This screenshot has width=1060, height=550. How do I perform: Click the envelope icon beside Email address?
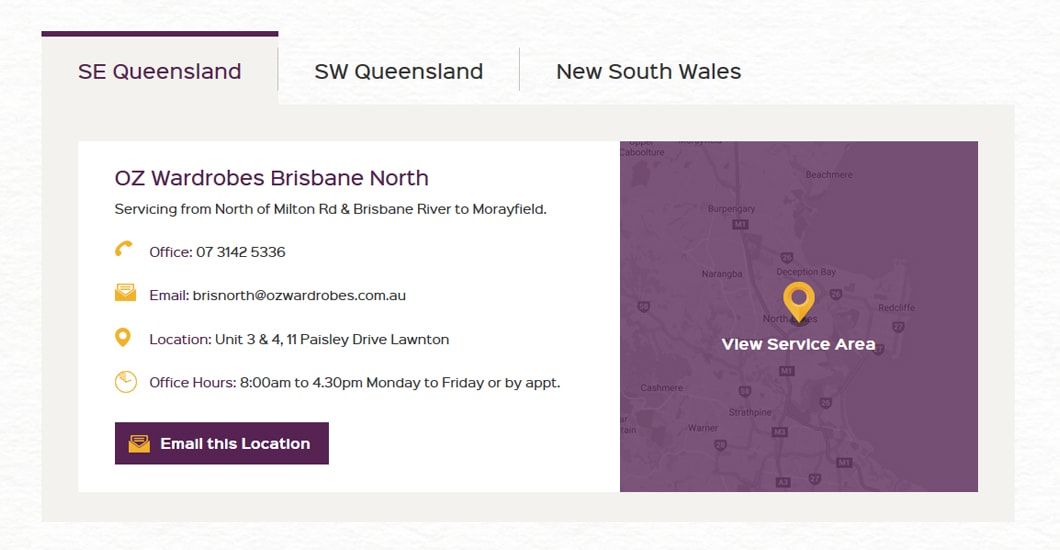tap(125, 293)
